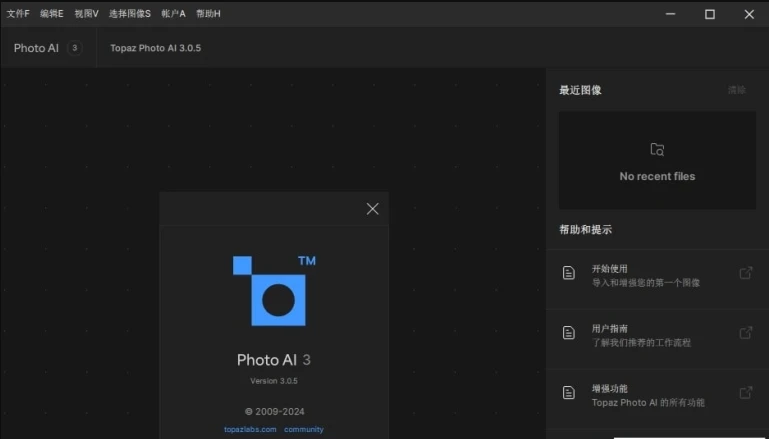Viewport: 769px width, 439px height.
Task: Click the folder search icon above No recent files
Action: (x=657, y=149)
